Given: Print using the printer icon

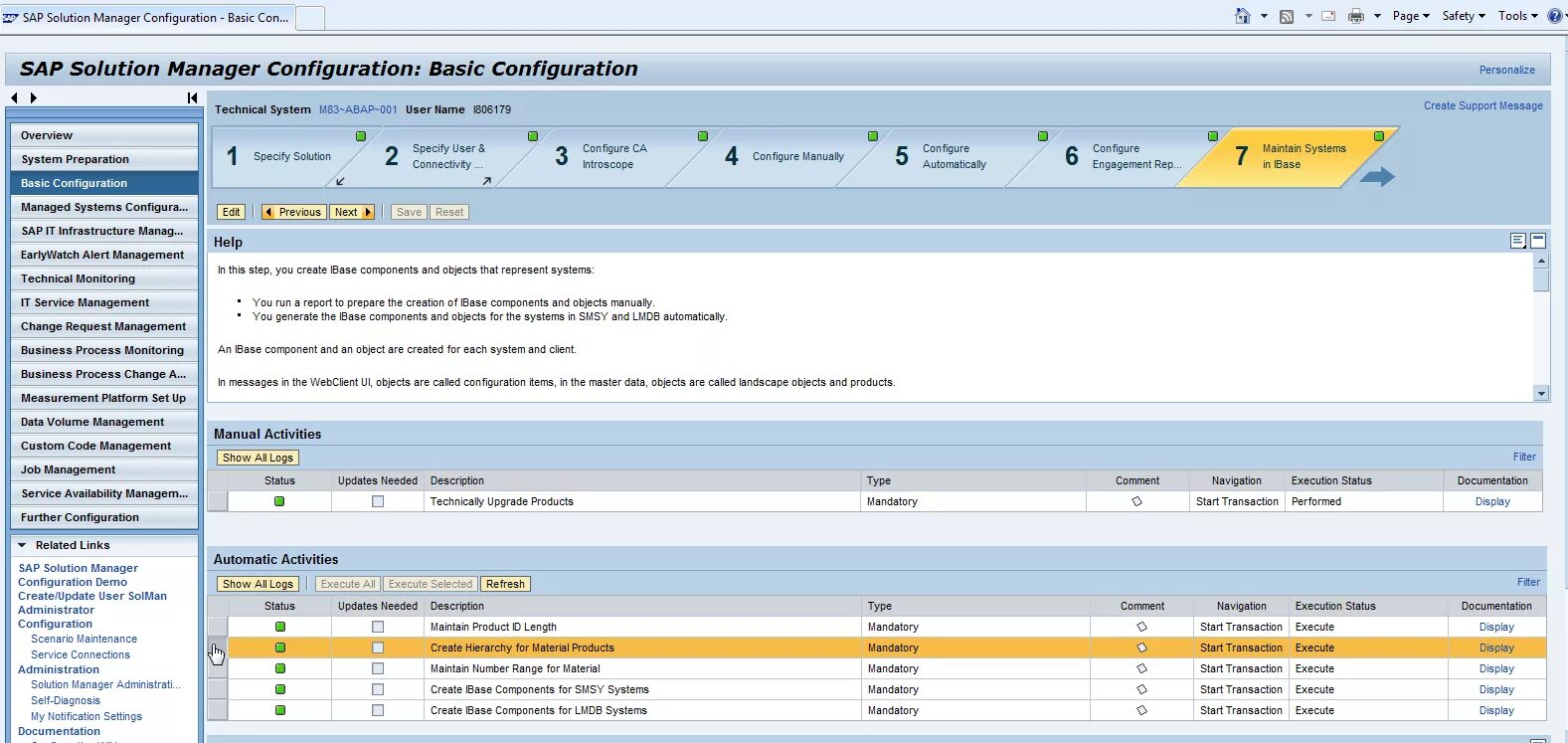Looking at the screenshot, I should (1356, 16).
